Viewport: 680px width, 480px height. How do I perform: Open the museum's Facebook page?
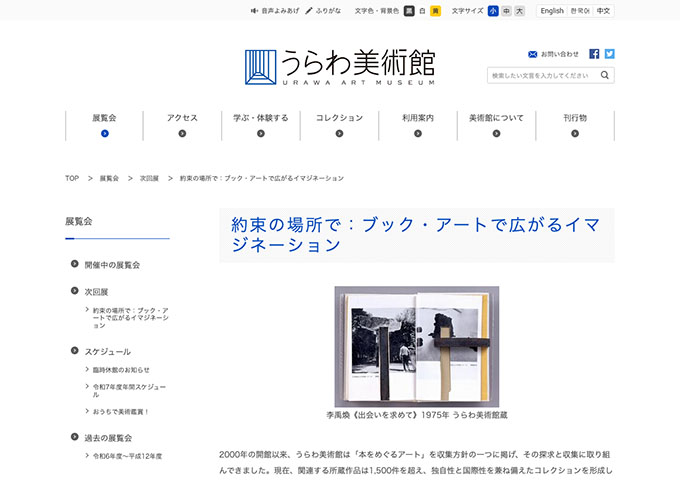click(x=594, y=54)
